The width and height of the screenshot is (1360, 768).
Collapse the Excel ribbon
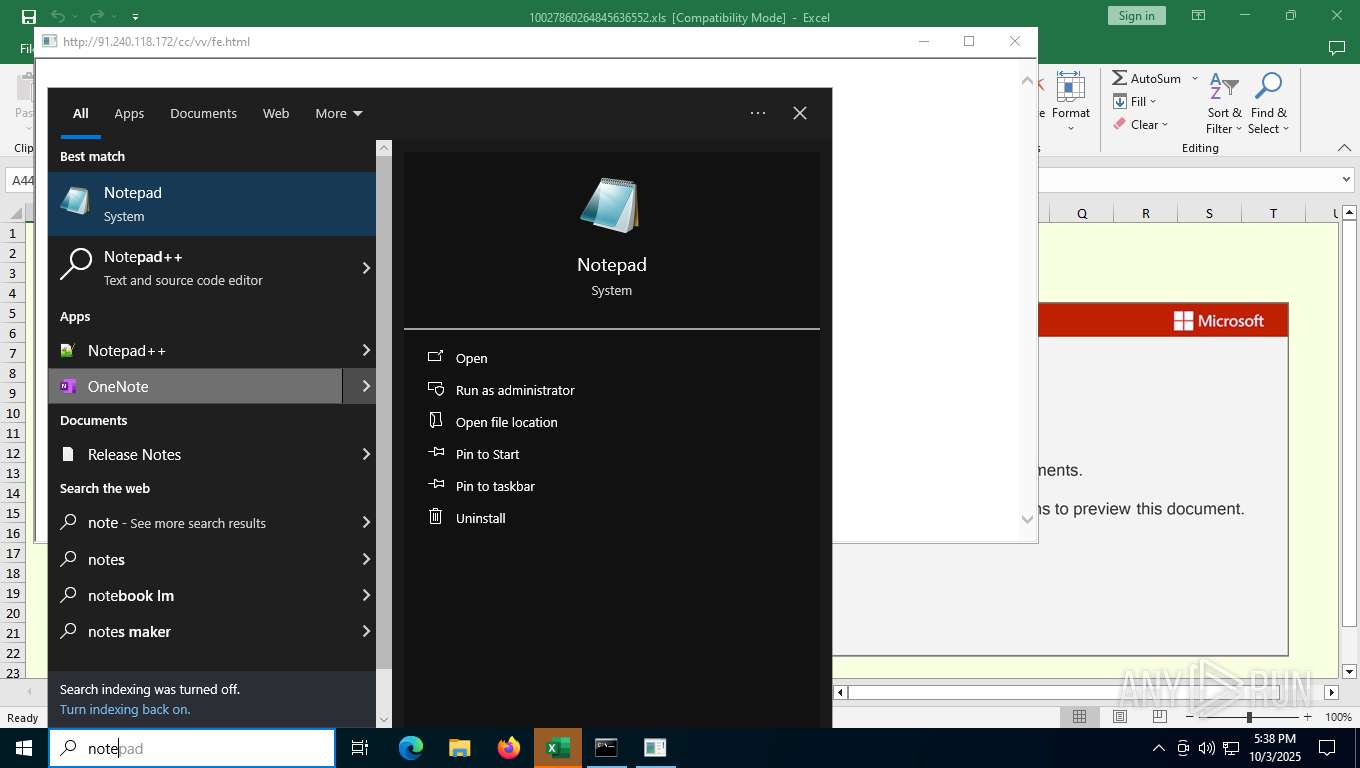(x=1344, y=148)
